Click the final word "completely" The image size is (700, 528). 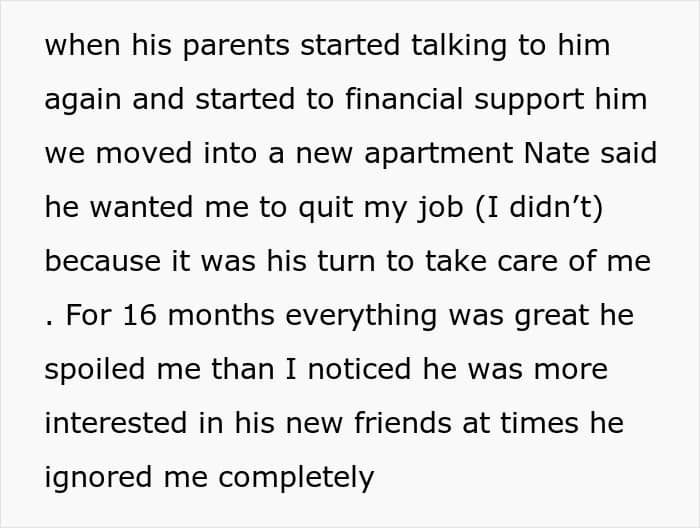[296, 479]
